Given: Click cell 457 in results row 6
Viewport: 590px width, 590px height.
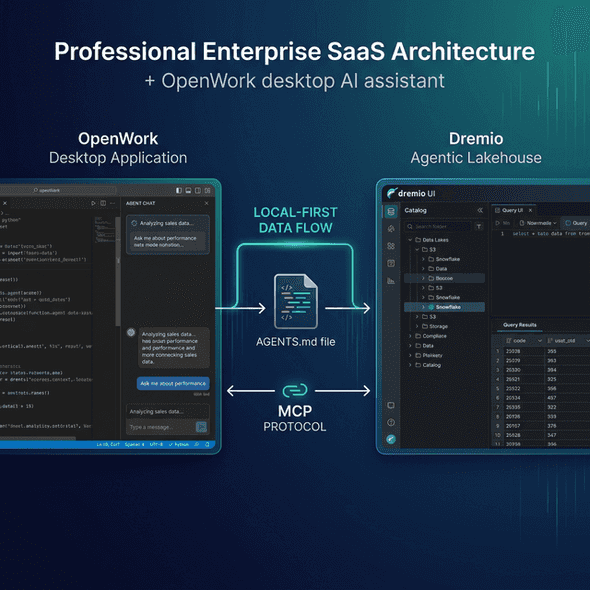Looking at the screenshot, I should click(x=567, y=398).
